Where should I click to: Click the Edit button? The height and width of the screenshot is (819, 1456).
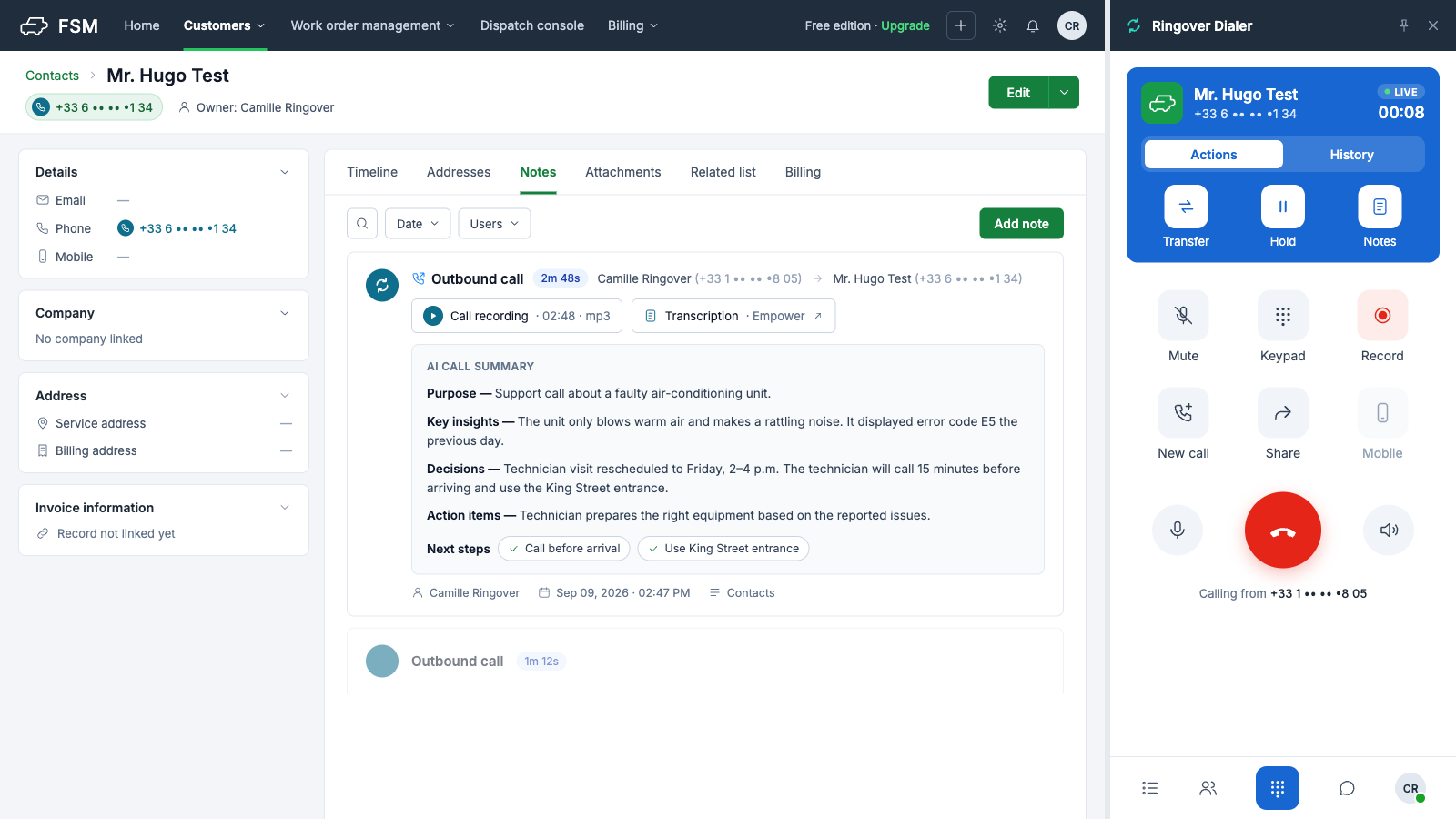(1018, 93)
